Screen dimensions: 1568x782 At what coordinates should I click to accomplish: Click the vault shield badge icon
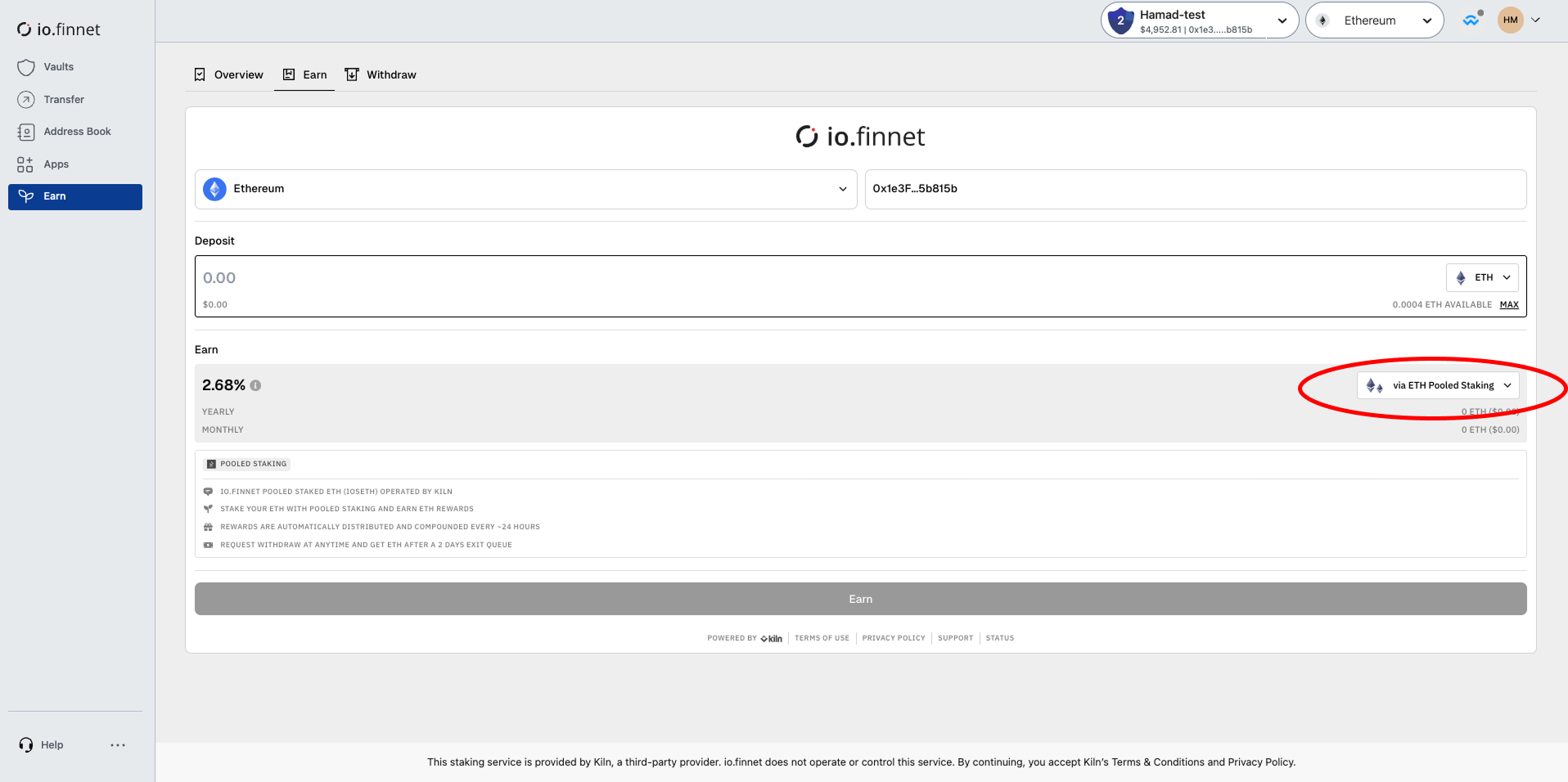click(x=1120, y=20)
